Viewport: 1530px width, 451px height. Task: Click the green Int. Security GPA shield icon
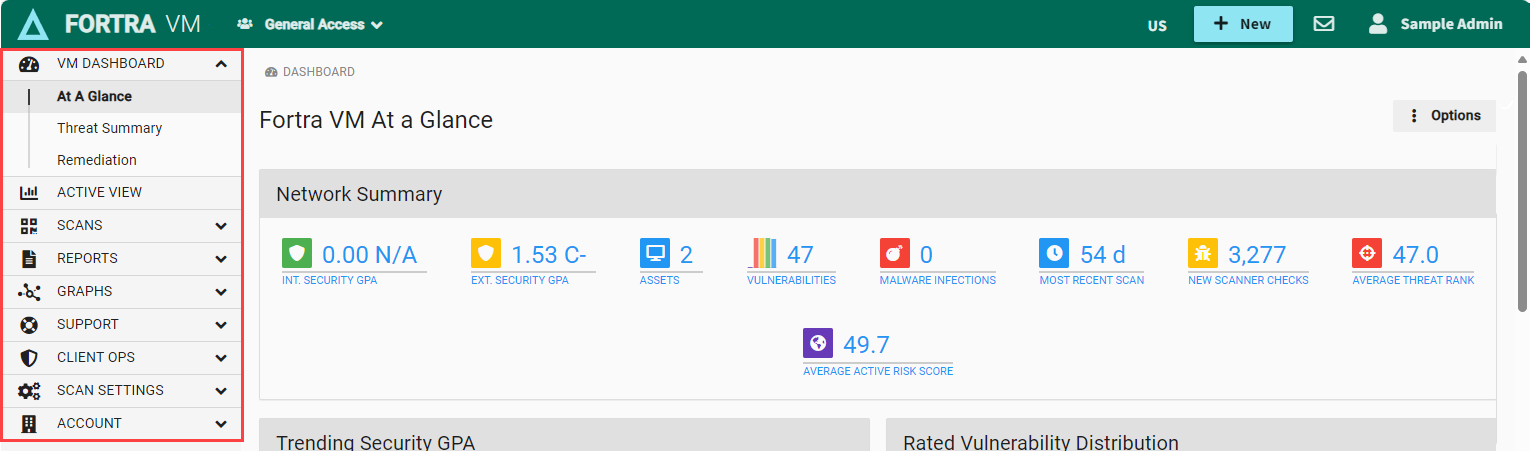(x=297, y=253)
